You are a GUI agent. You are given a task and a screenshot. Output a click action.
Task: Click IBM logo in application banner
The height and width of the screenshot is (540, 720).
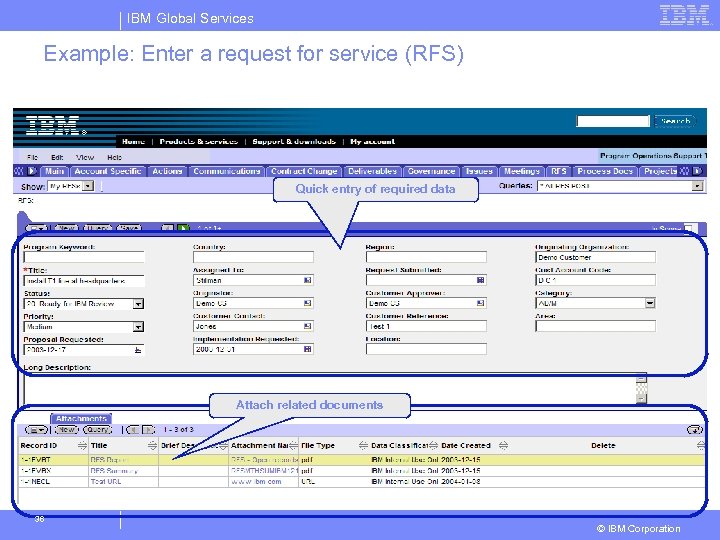(x=56, y=125)
